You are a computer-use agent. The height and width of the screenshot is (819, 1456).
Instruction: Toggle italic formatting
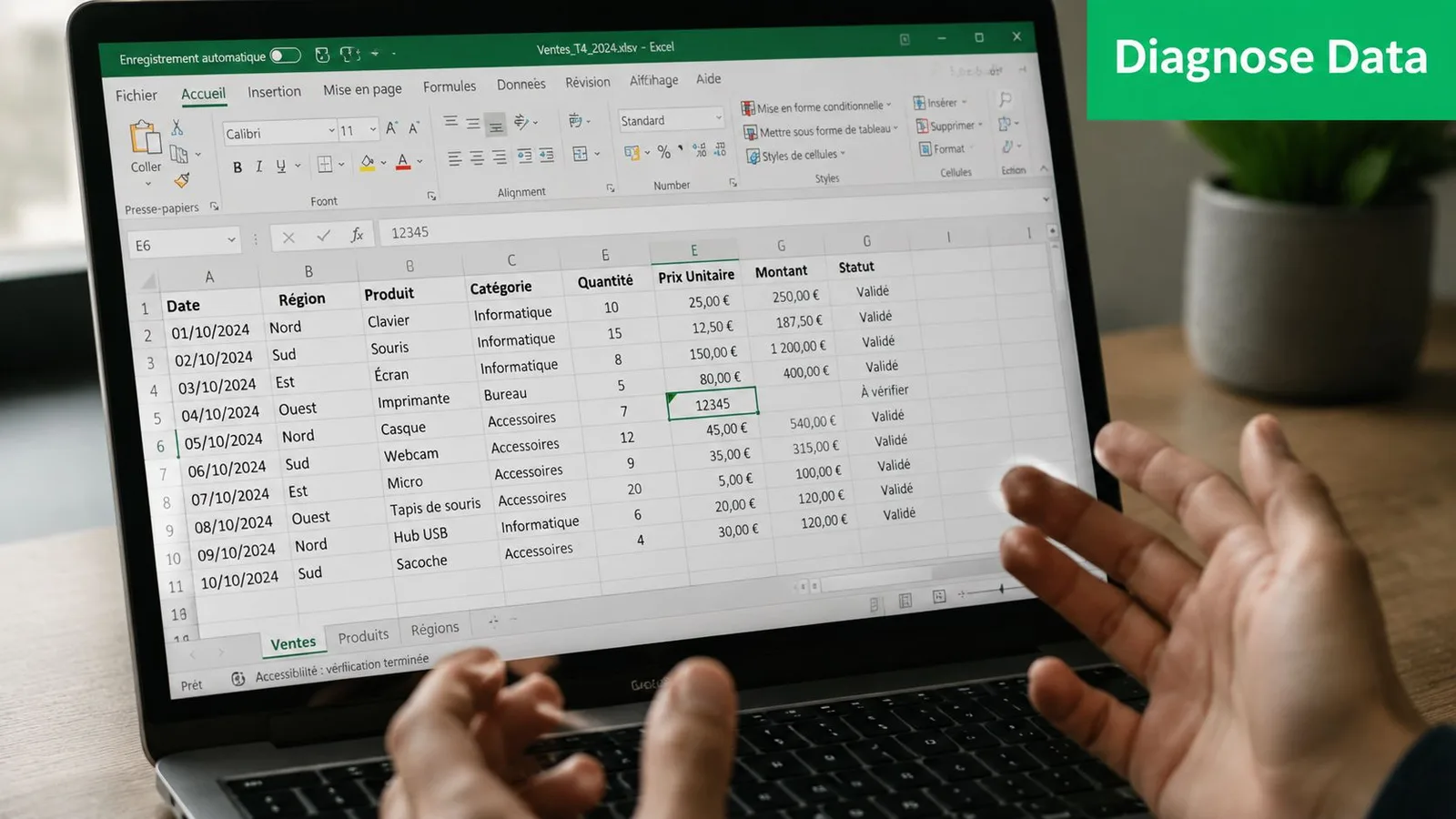point(259,167)
